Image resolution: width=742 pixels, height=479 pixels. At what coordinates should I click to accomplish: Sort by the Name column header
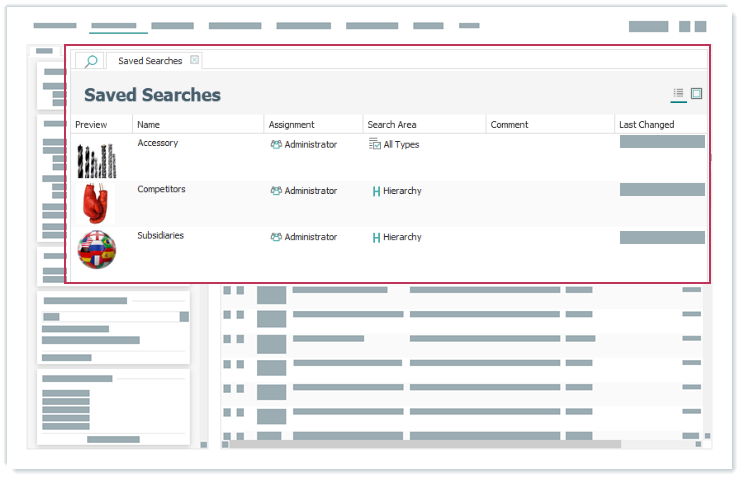(149, 125)
